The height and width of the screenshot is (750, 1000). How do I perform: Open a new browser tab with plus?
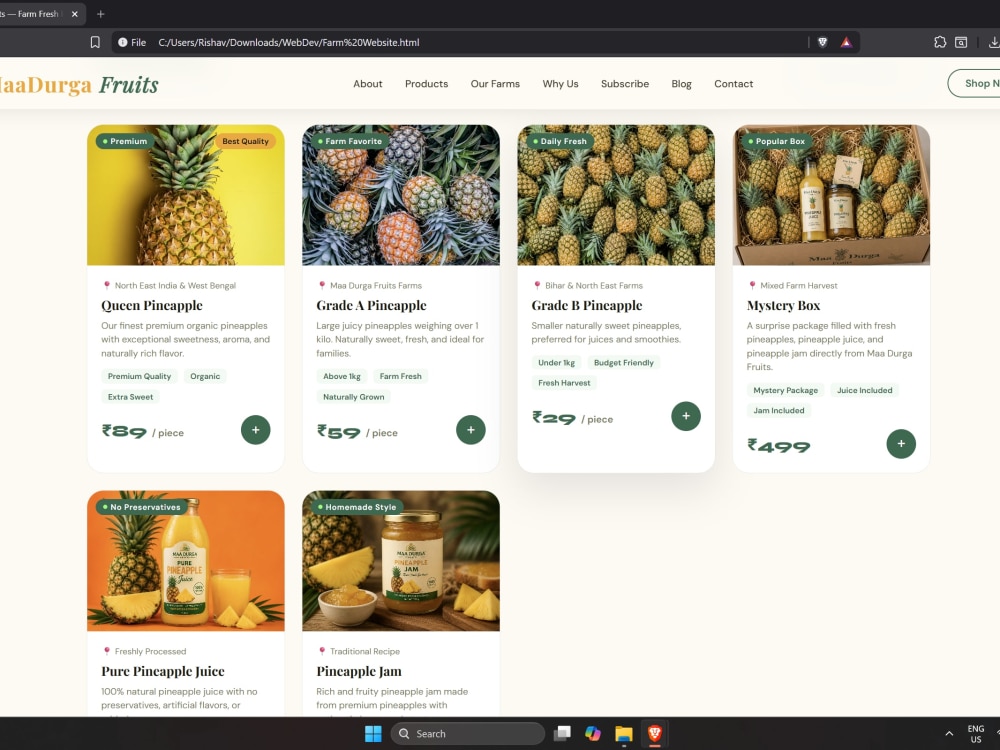100,13
